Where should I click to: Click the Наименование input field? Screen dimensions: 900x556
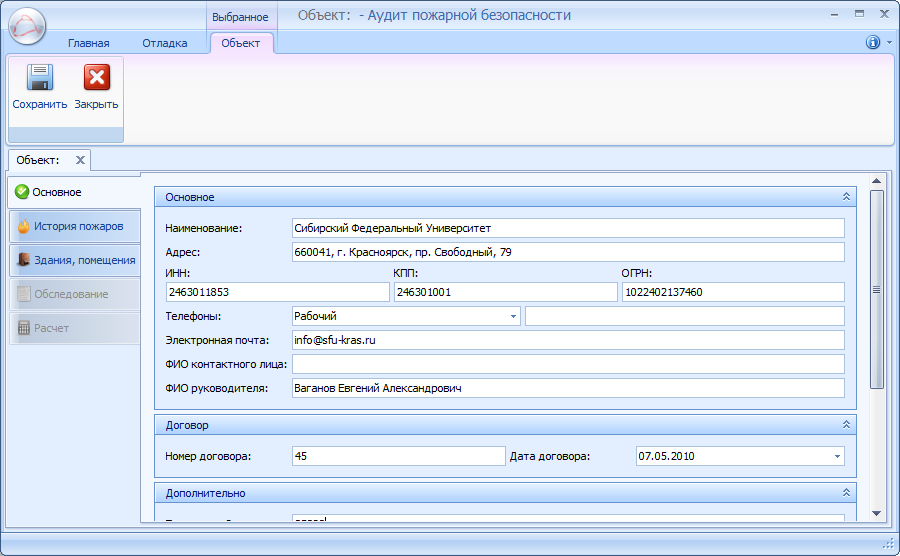(568, 228)
